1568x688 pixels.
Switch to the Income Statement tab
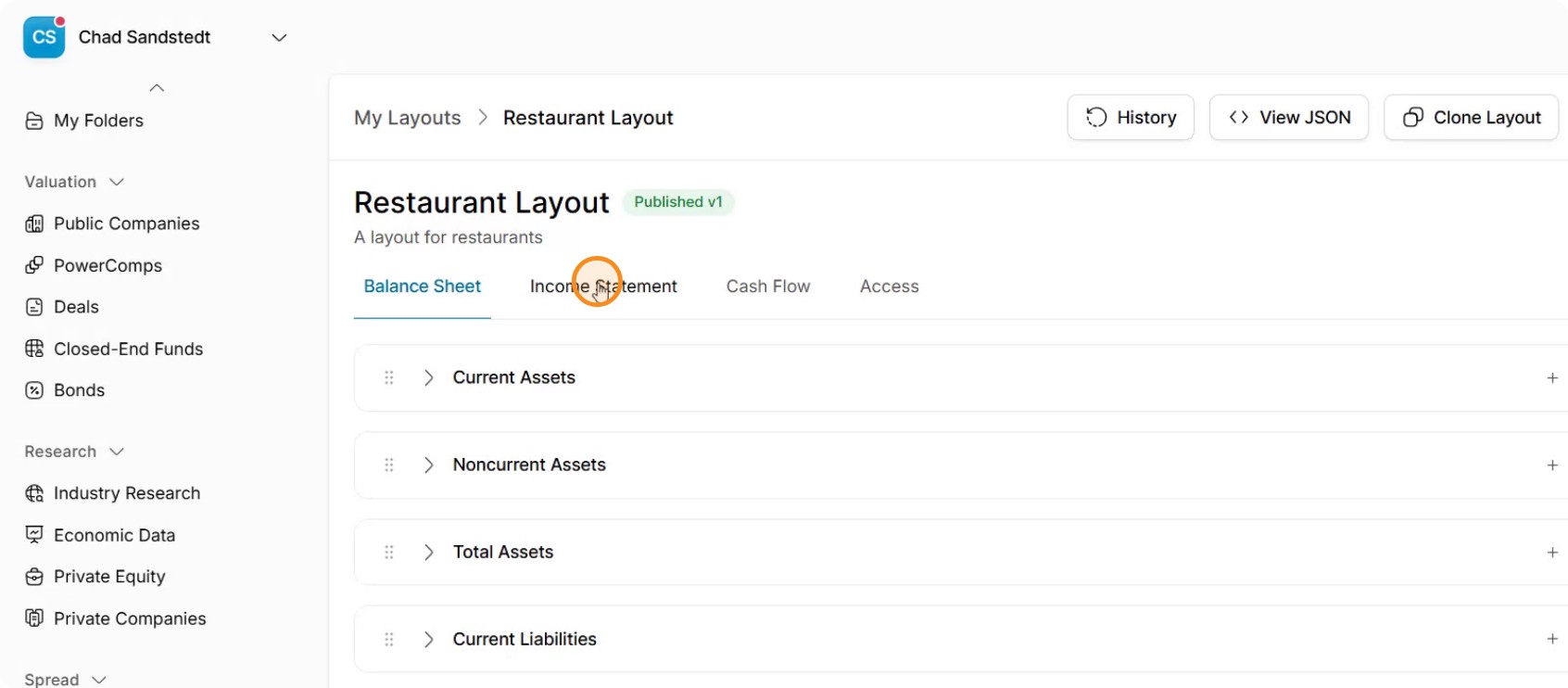(603, 287)
